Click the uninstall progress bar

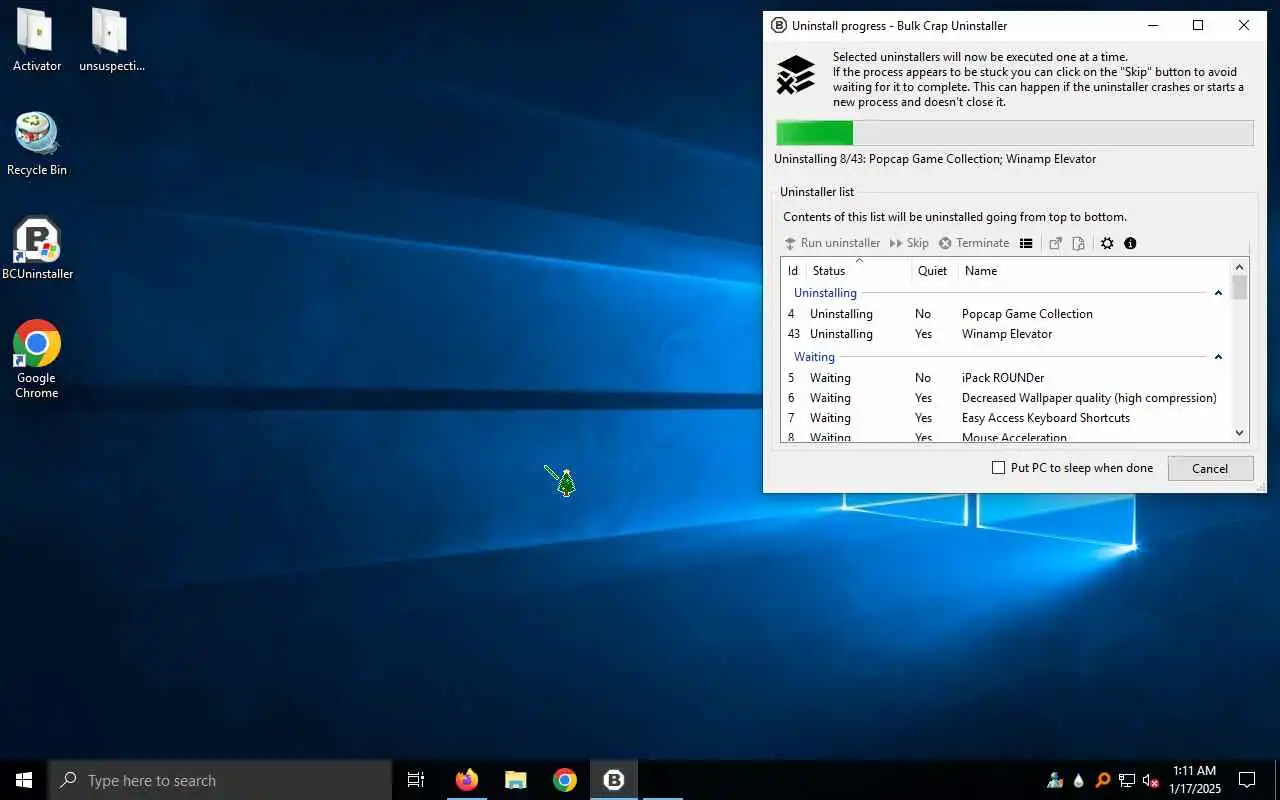(x=1014, y=133)
